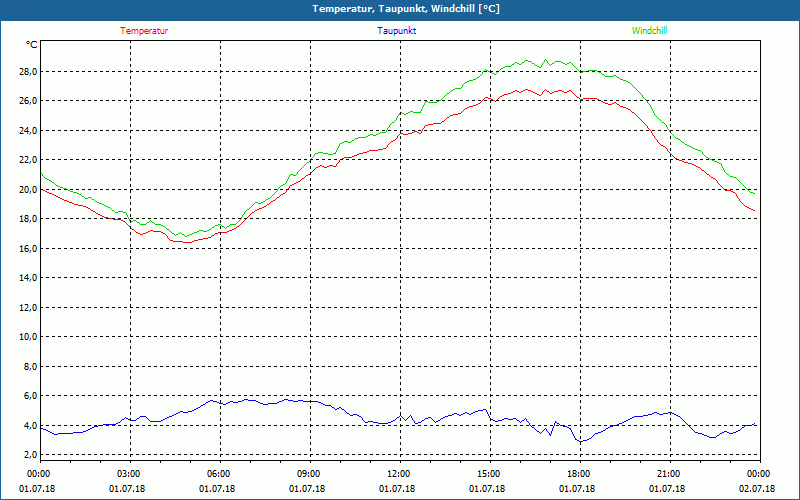Click the 6,0 y-axis value
The height and width of the screenshot is (500, 800).
click(31, 396)
